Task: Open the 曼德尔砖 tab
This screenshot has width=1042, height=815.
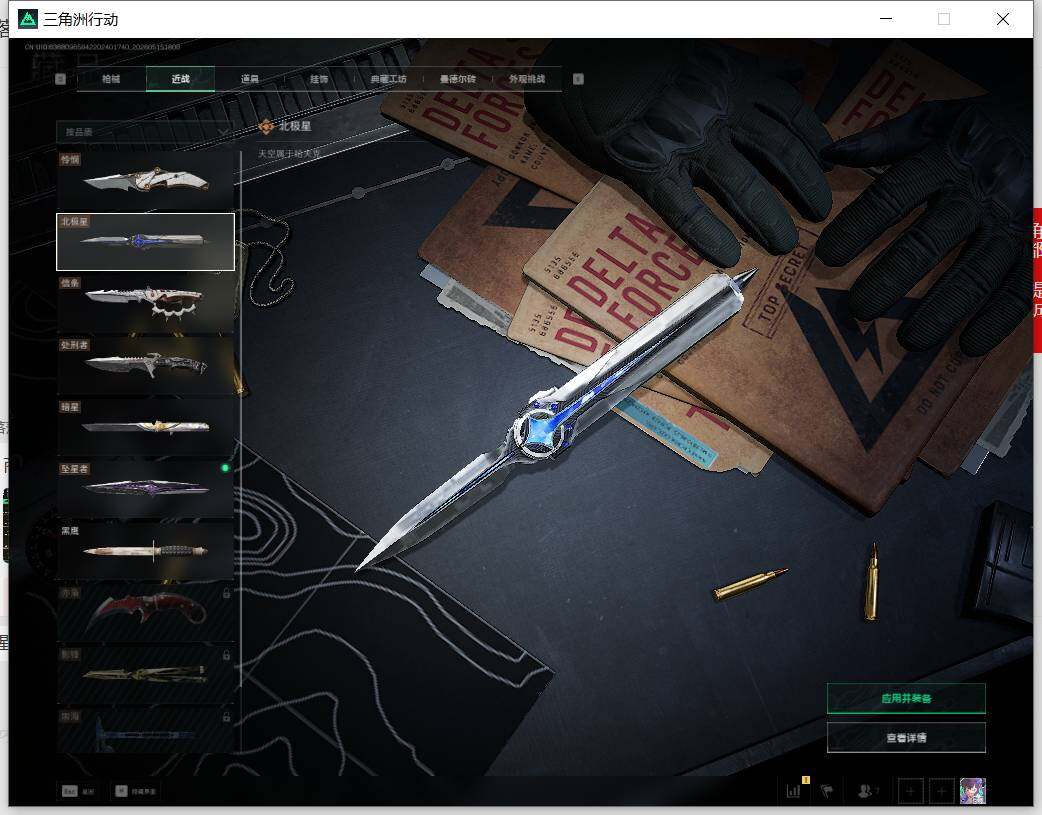Action: click(458, 79)
